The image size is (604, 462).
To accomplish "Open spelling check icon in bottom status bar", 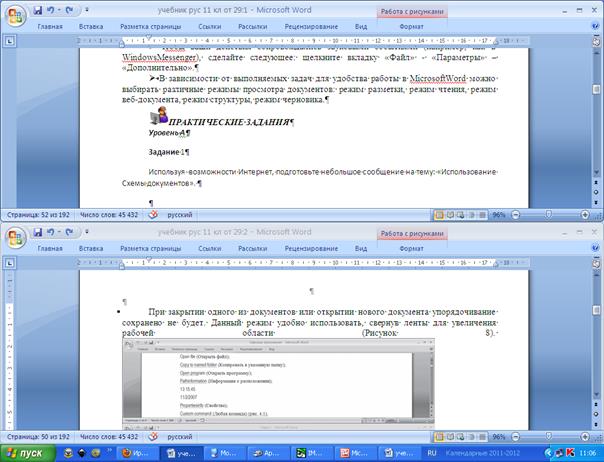I will (x=153, y=437).
